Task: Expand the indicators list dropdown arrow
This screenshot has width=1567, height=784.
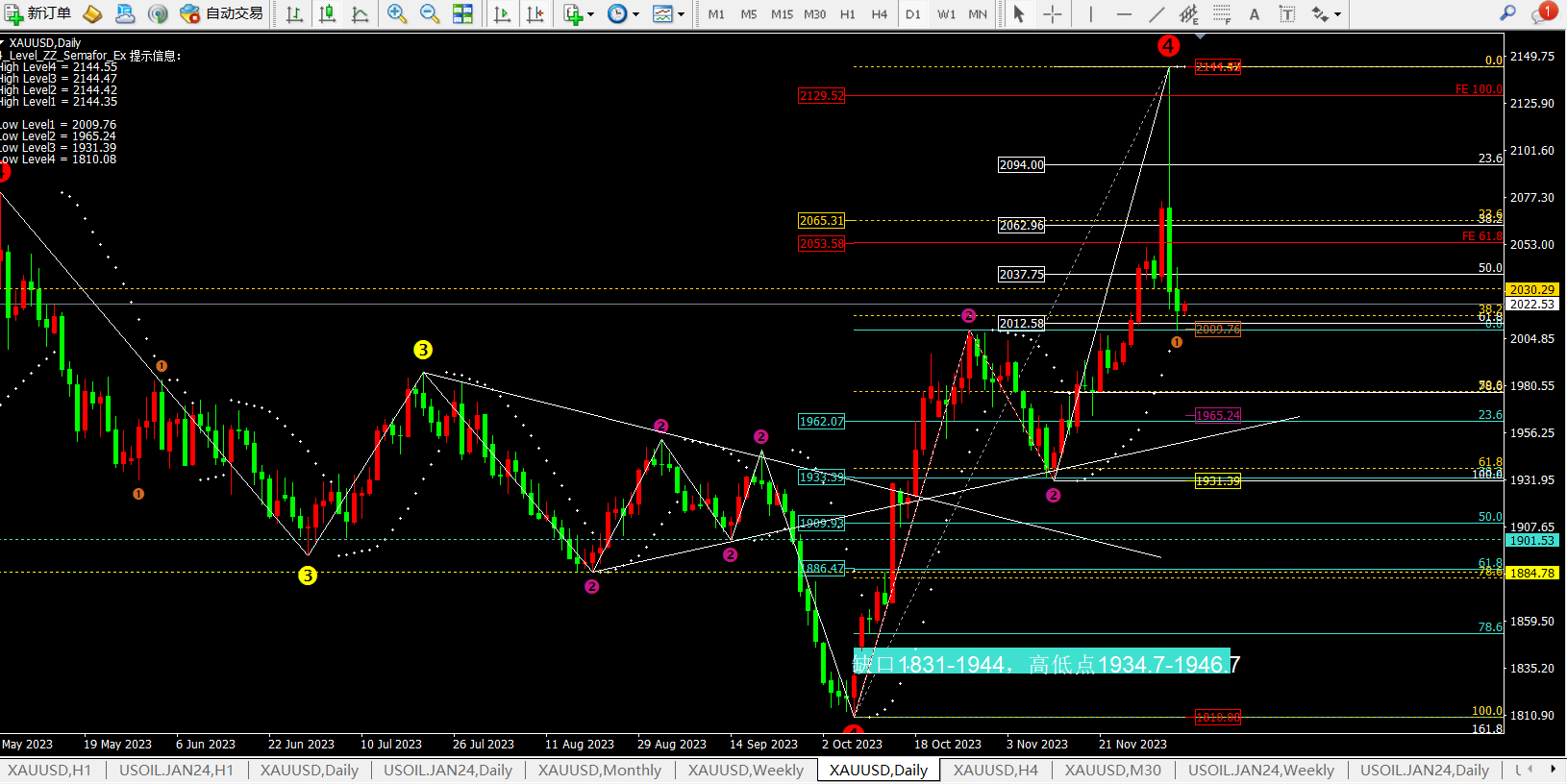Action: pyautogui.click(x=590, y=14)
